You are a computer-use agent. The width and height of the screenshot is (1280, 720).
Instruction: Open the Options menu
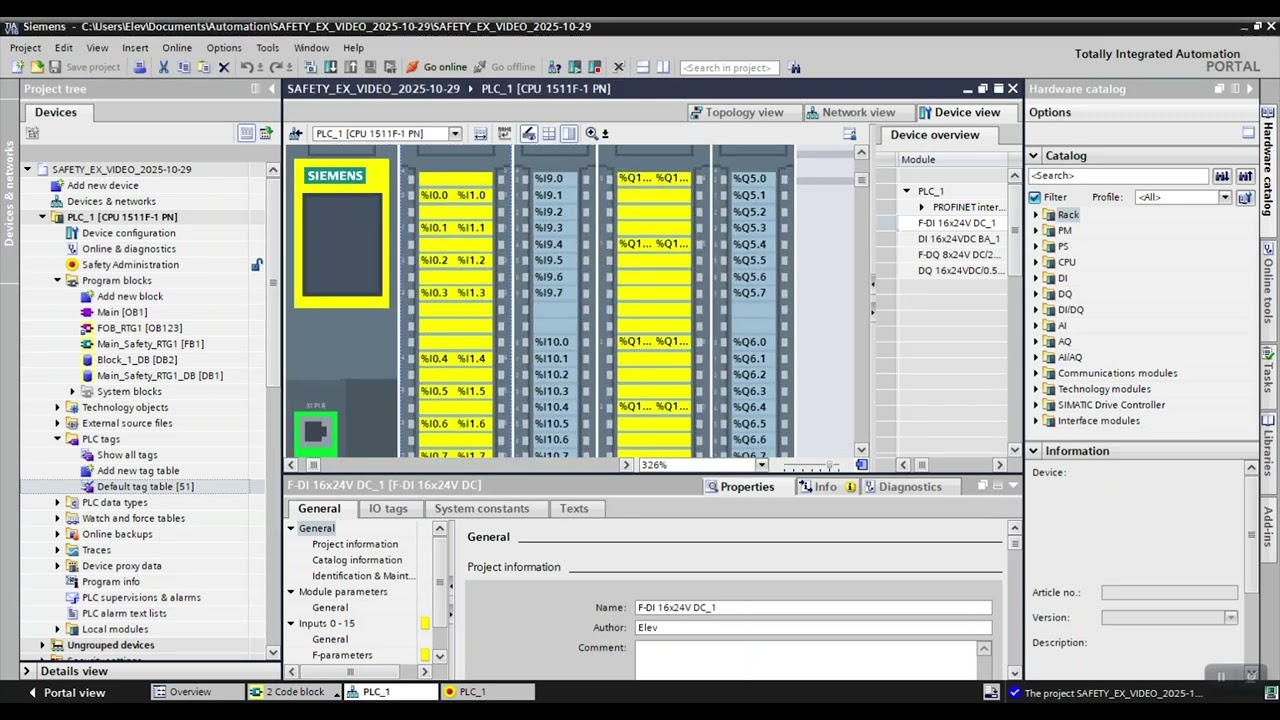pyautogui.click(x=224, y=48)
